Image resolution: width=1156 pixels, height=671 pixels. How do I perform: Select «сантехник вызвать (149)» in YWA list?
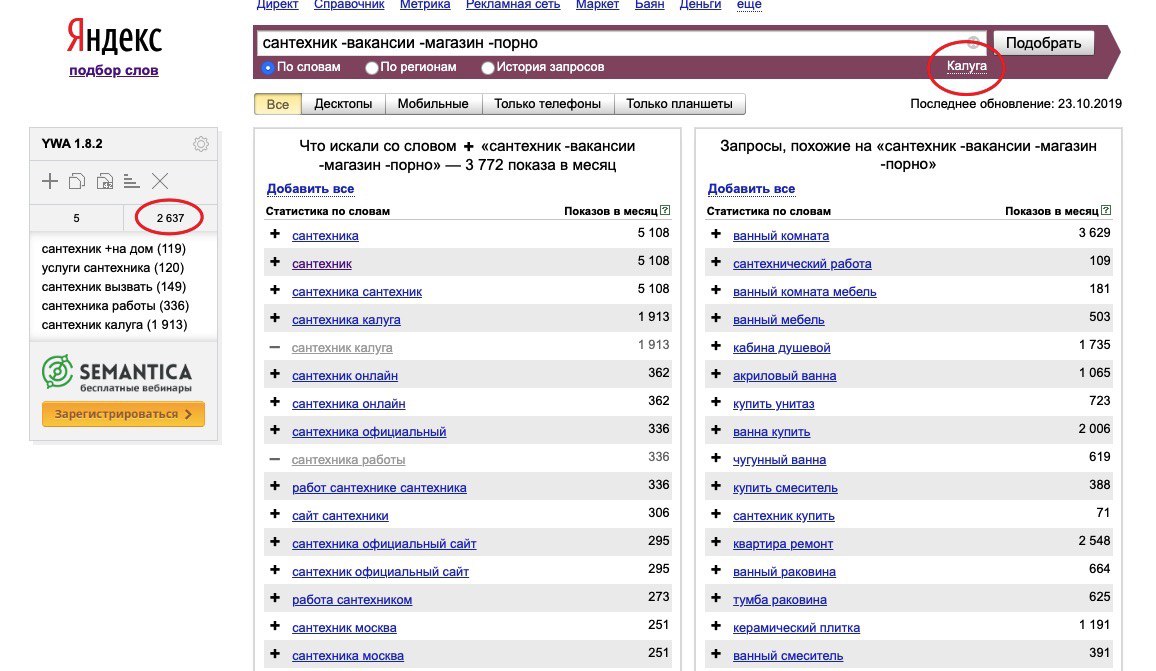click(114, 287)
